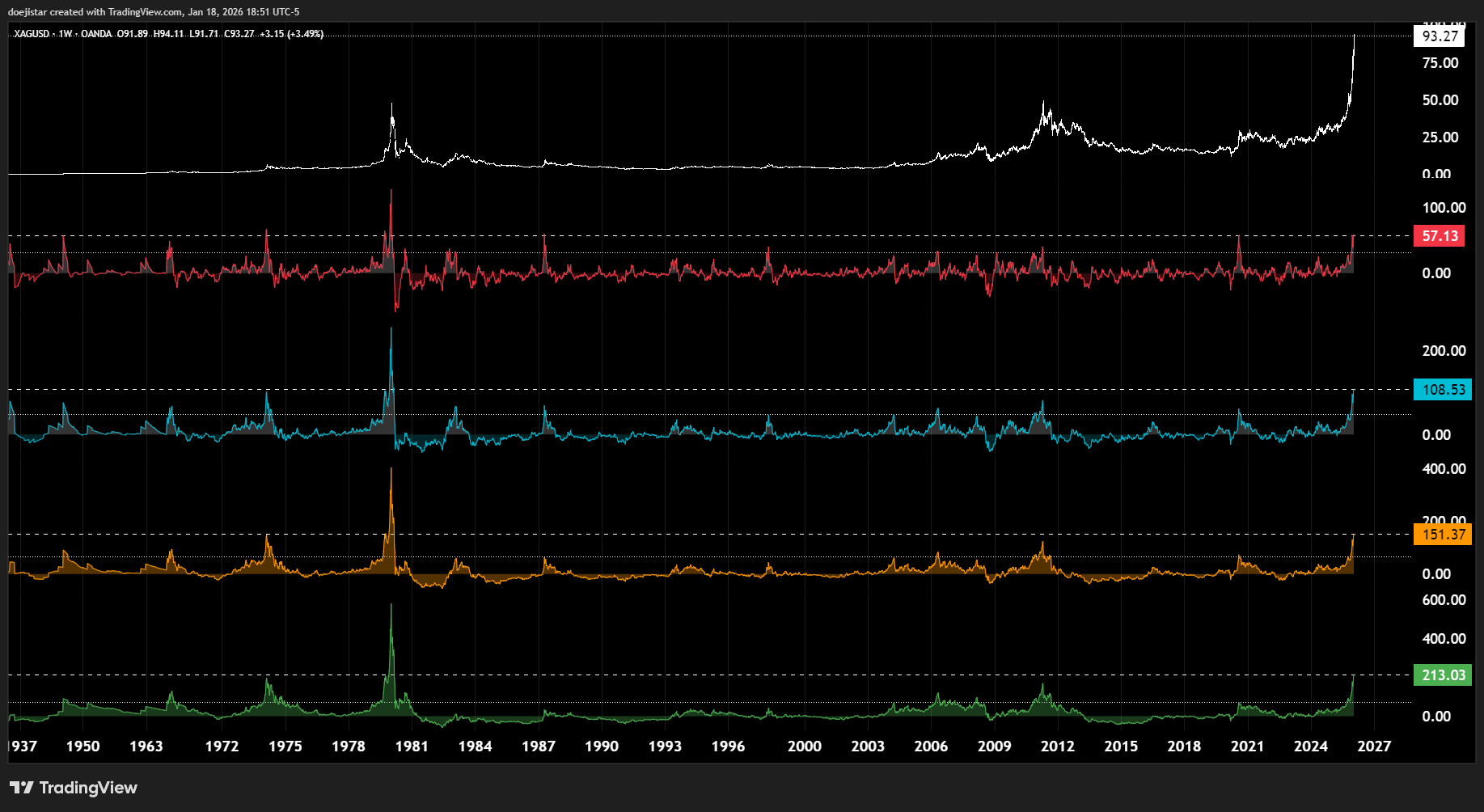The height and width of the screenshot is (812, 1484).
Task: Open the doejistar created with TradingView.com header
Action: point(154,12)
